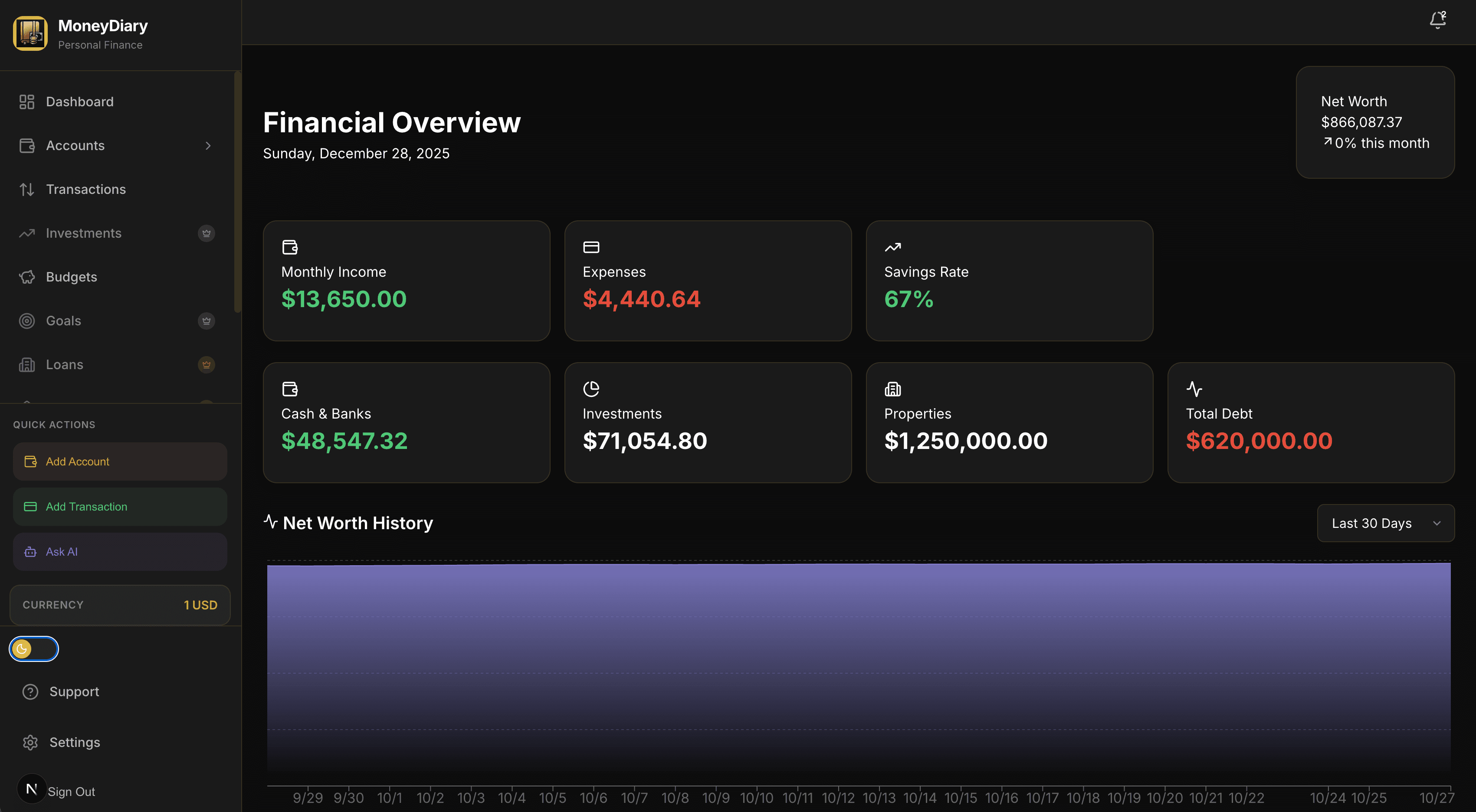Click the Support question mark icon
The image size is (1476, 812).
30,692
